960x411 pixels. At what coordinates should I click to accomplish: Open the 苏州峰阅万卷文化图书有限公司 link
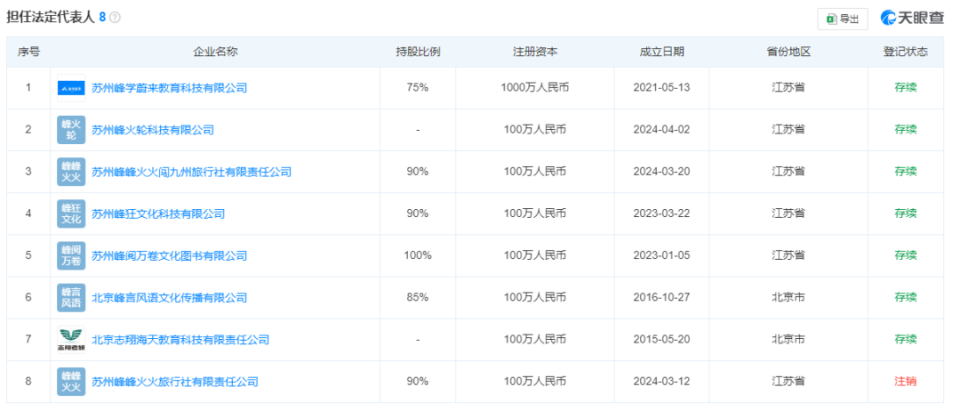point(170,256)
